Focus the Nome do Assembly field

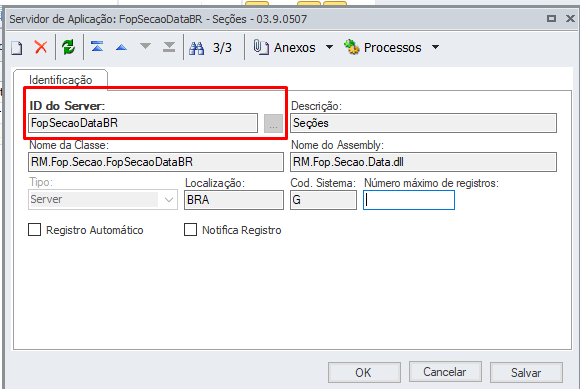[423, 162]
